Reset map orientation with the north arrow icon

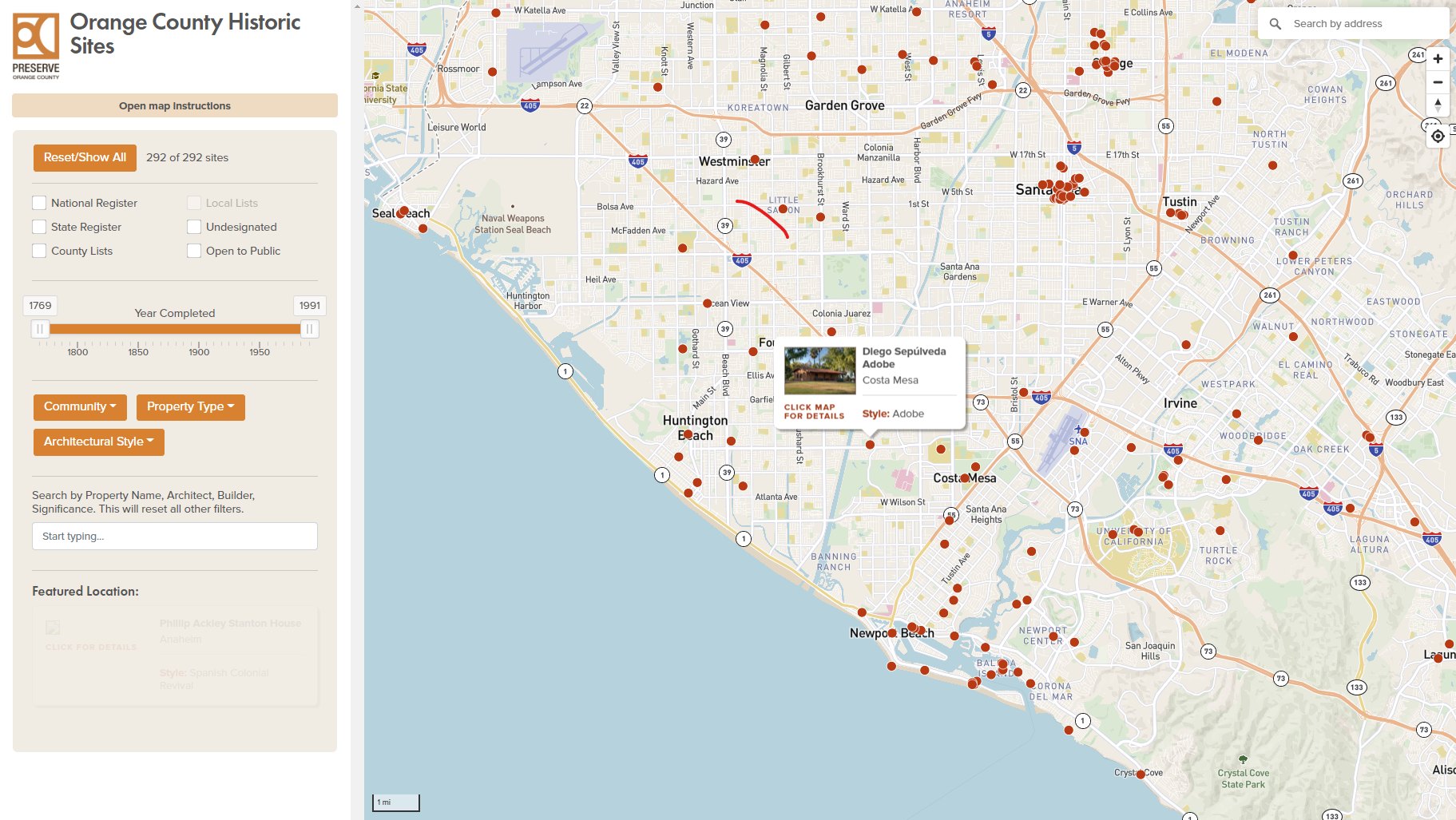pos(1438,105)
